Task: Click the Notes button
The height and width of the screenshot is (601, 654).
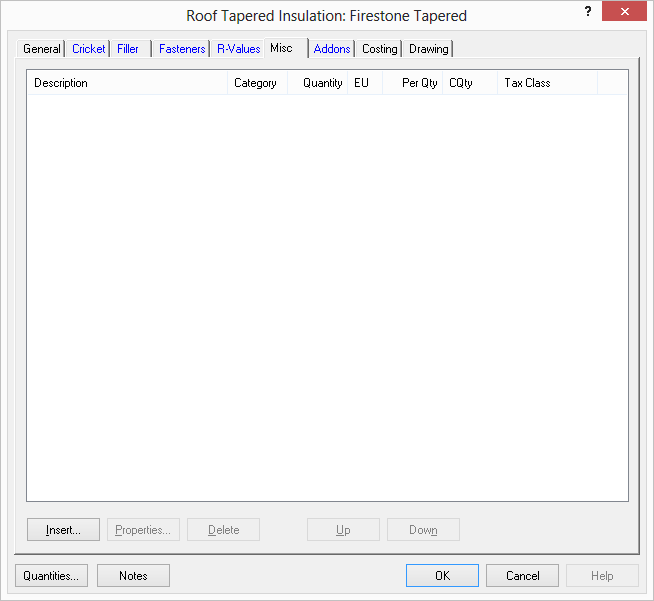Action: pyautogui.click(x=133, y=575)
